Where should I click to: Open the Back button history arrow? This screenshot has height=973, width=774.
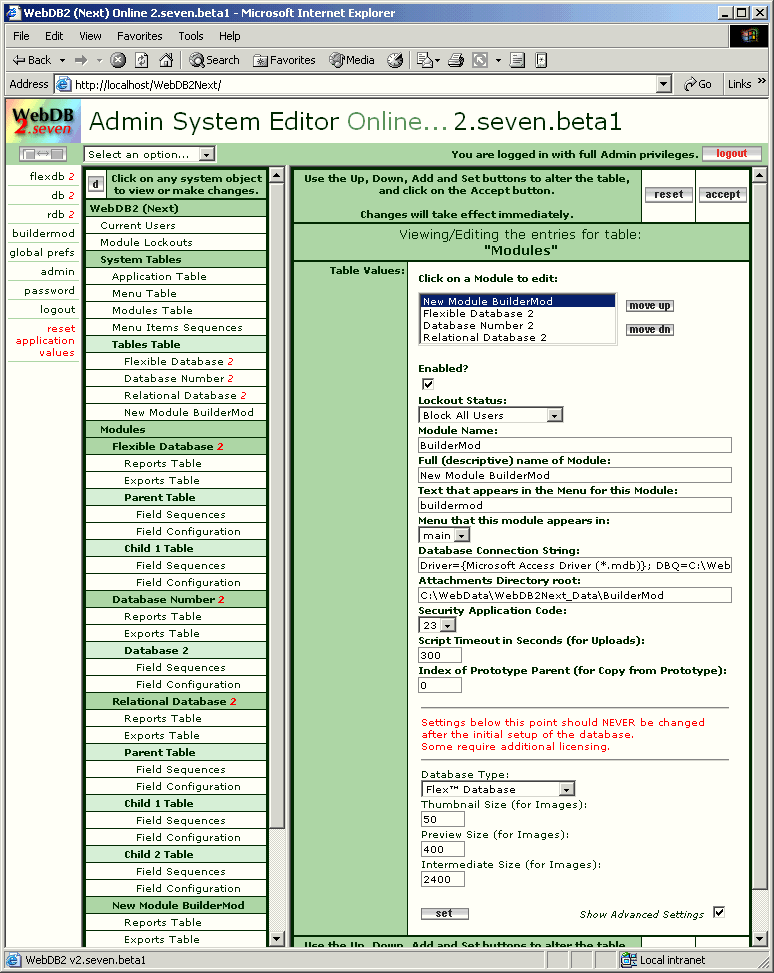[62, 60]
